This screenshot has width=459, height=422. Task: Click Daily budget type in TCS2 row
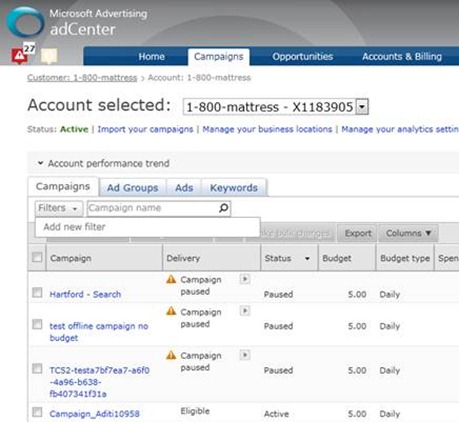point(390,370)
